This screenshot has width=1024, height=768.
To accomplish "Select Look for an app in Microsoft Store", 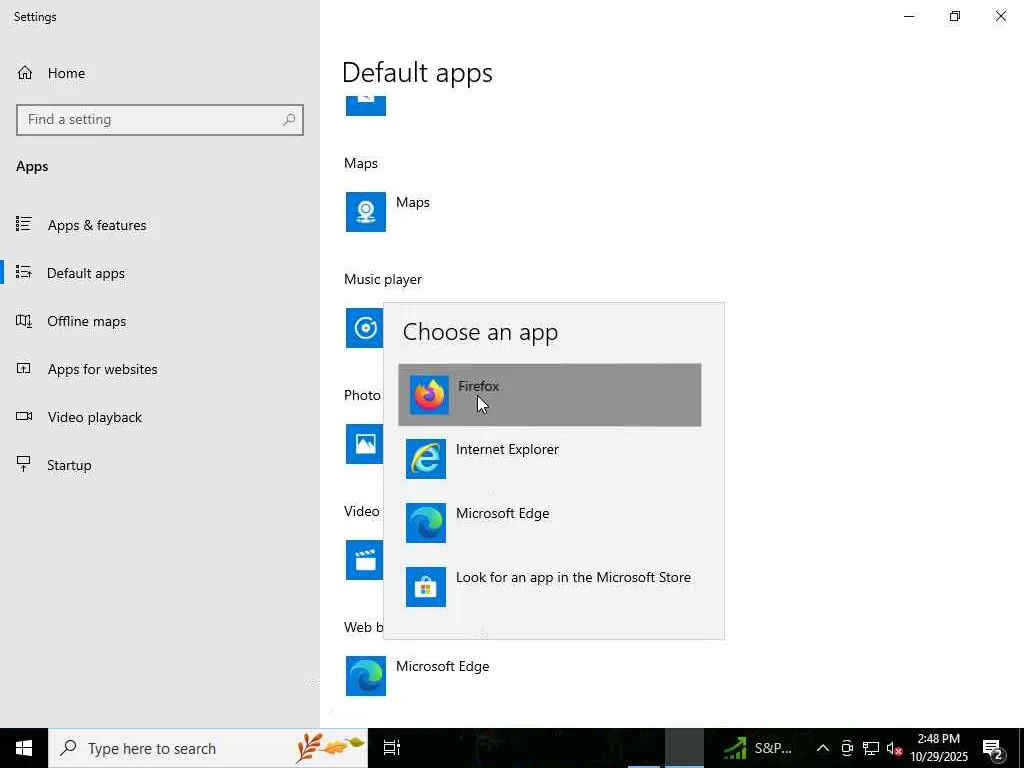I will click(x=549, y=586).
